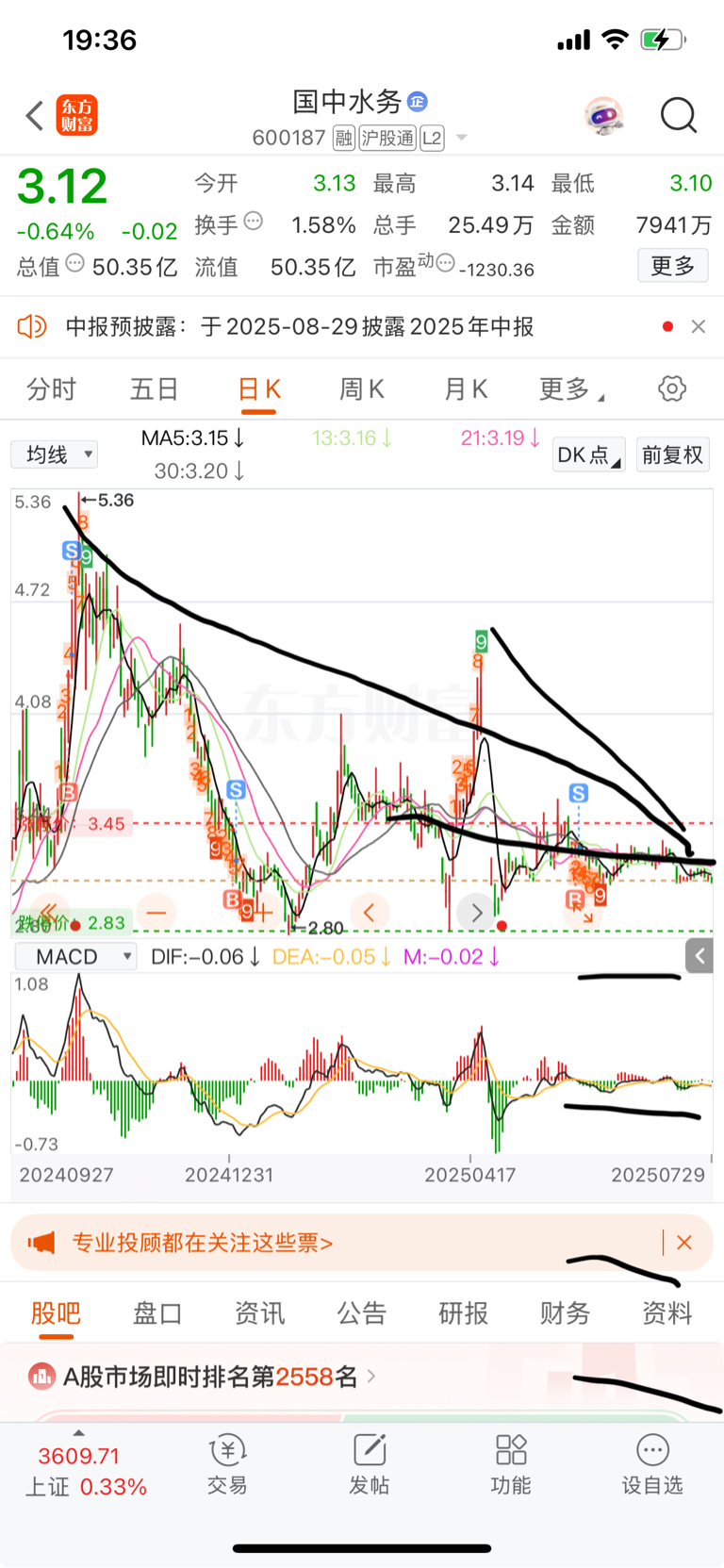Tap fast-rewind double arrow on chart

pos(49,912)
